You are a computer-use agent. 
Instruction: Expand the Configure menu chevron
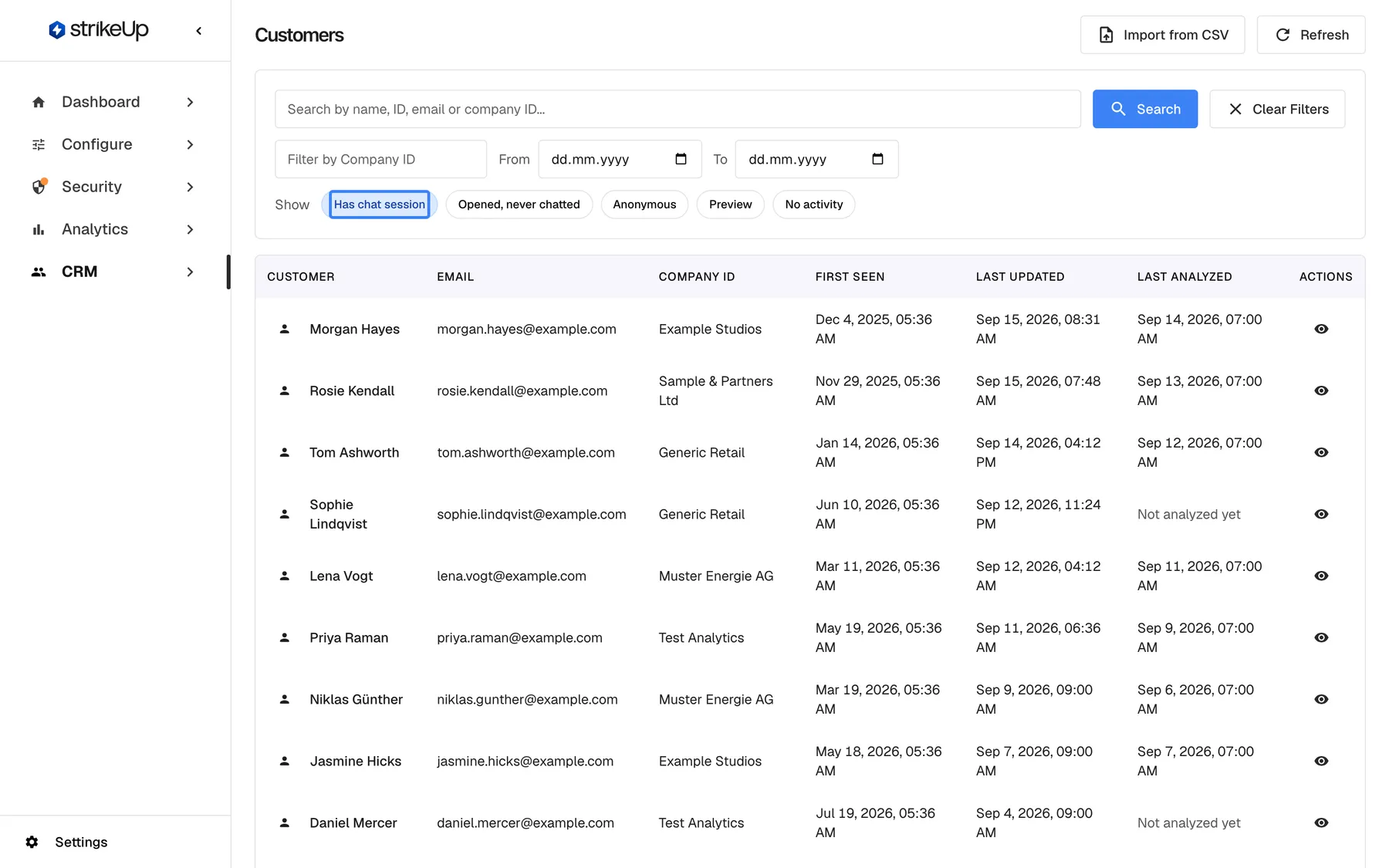(x=190, y=144)
